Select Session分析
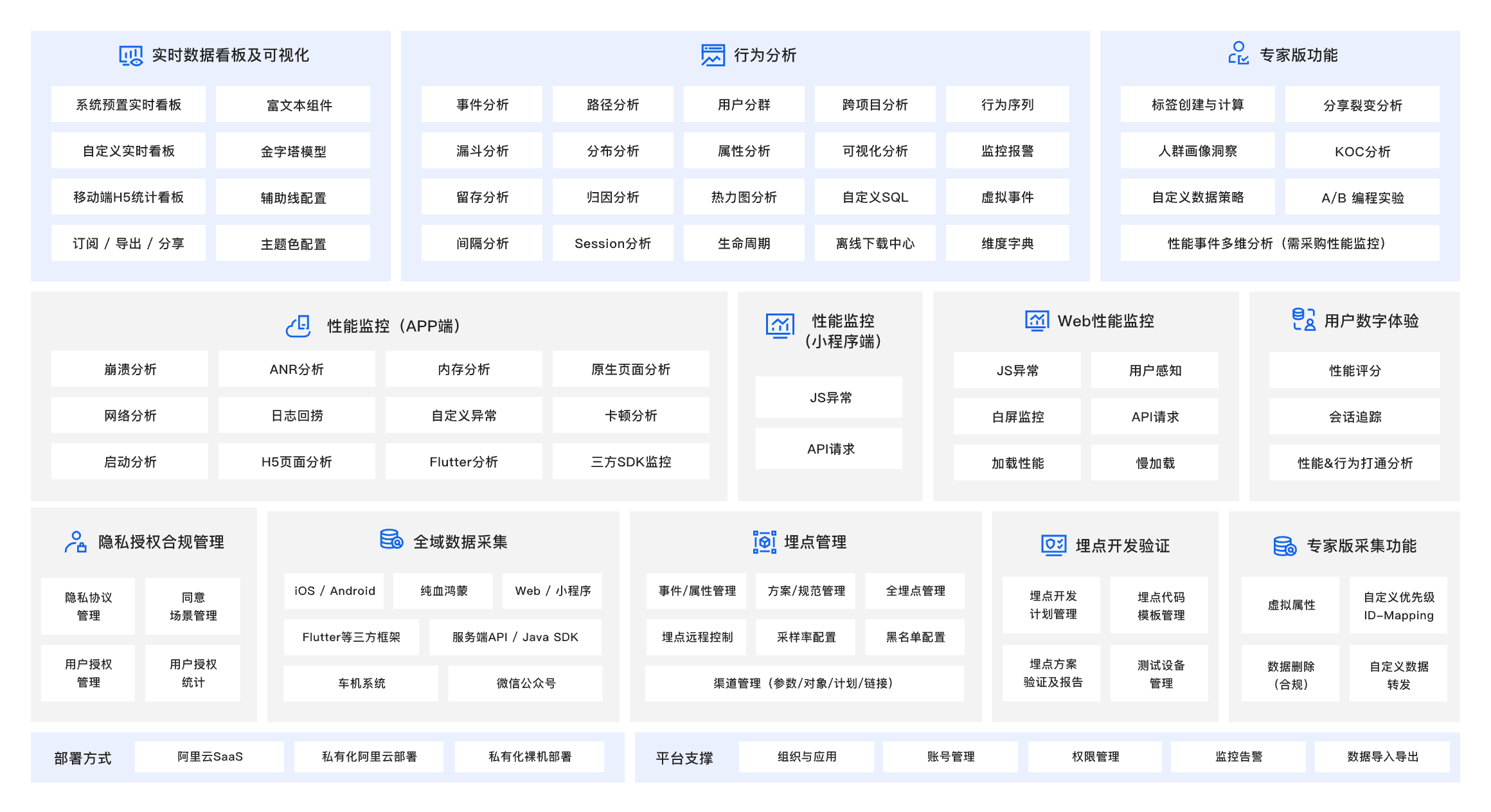The image size is (1491, 812). pos(613,243)
